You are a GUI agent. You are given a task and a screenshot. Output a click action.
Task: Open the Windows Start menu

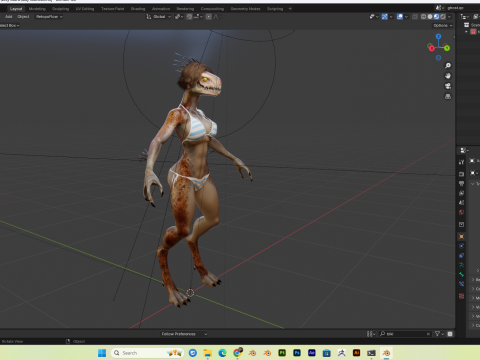click(x=102, y=353)
